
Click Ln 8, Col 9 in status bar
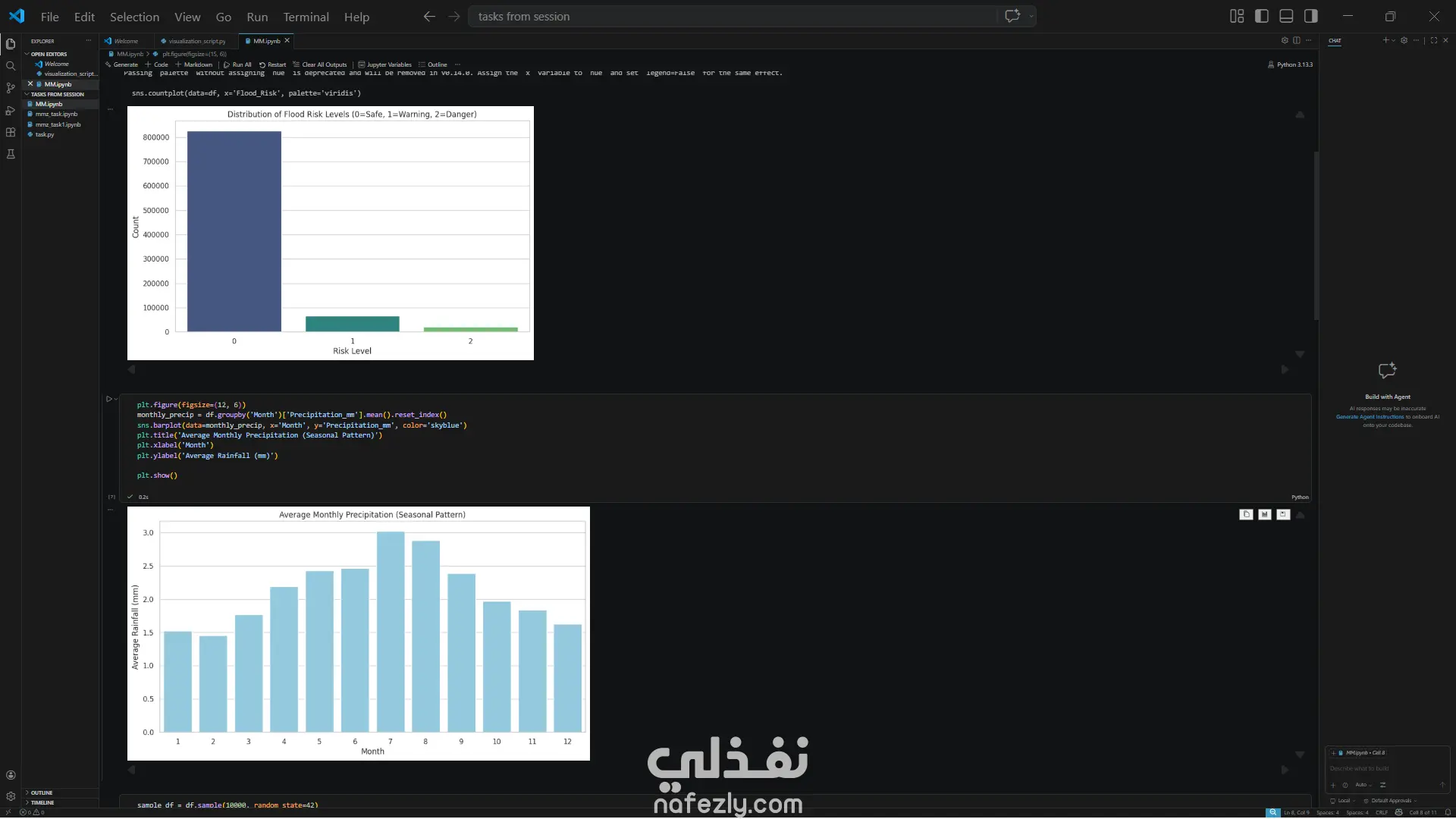pos(1296,812)
